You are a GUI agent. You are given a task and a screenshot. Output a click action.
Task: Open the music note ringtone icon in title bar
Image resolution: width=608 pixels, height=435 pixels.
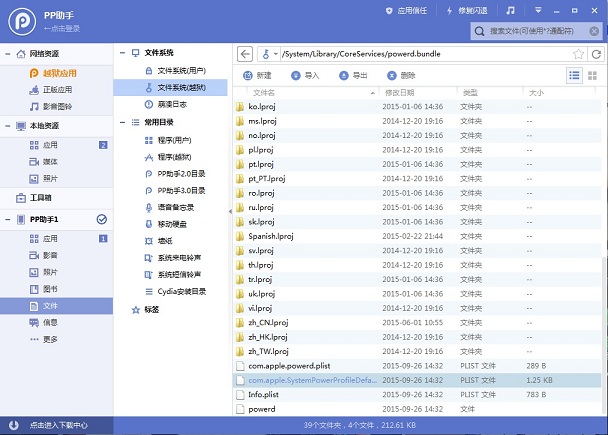click(511, 10)
